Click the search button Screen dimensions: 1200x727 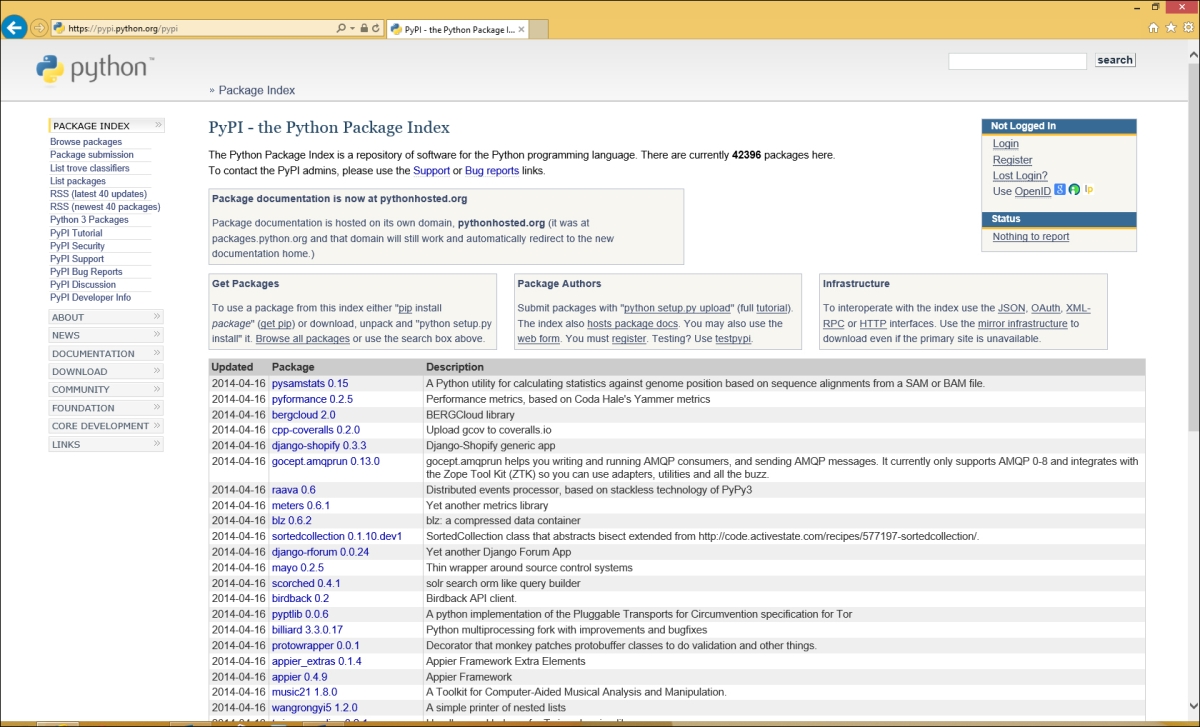click(1115, 60)
